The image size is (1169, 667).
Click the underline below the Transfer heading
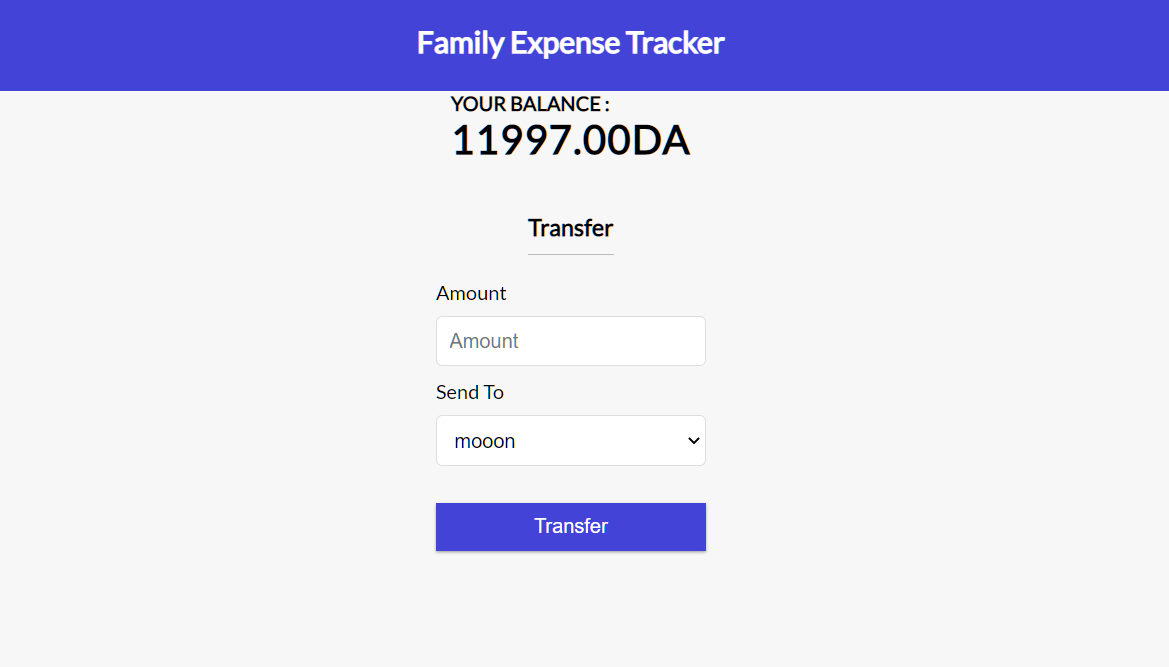click(570, 253)
